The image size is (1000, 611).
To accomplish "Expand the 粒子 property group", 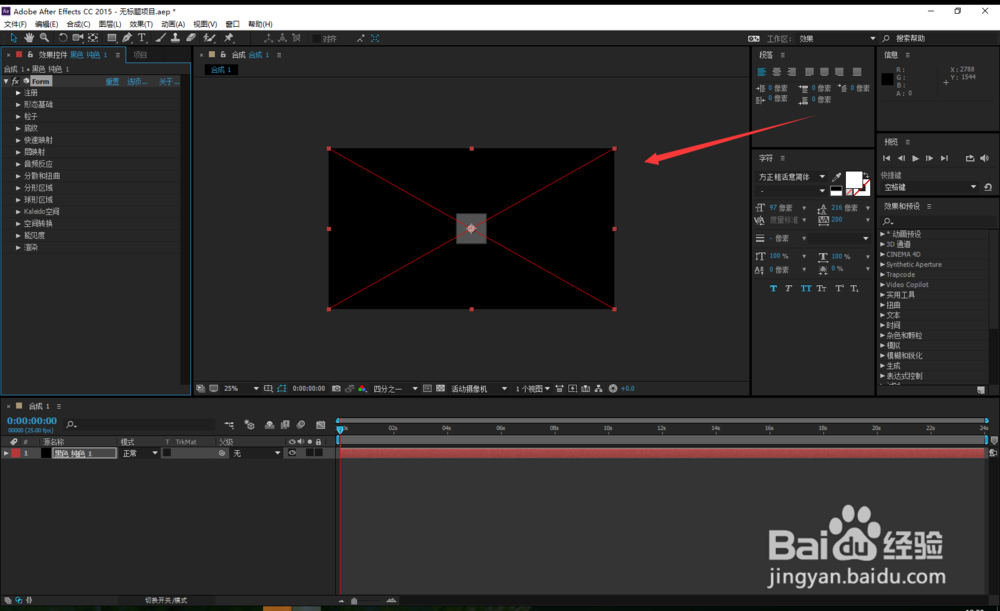I will [17, 116].
